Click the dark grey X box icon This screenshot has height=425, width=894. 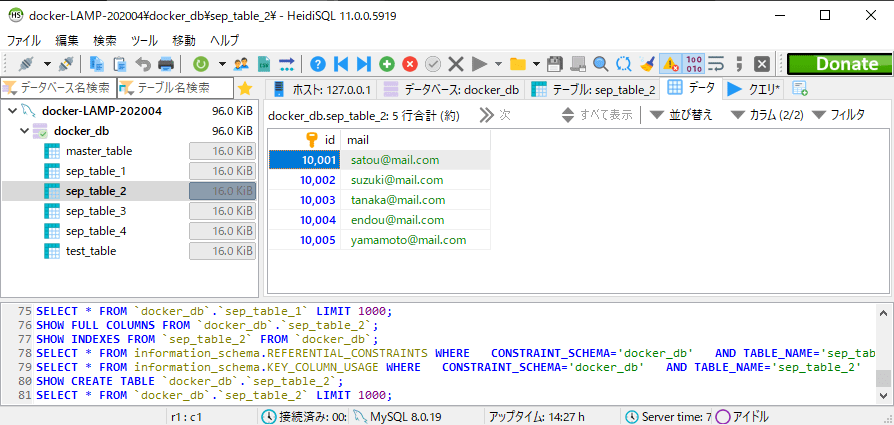click(762, 64)
